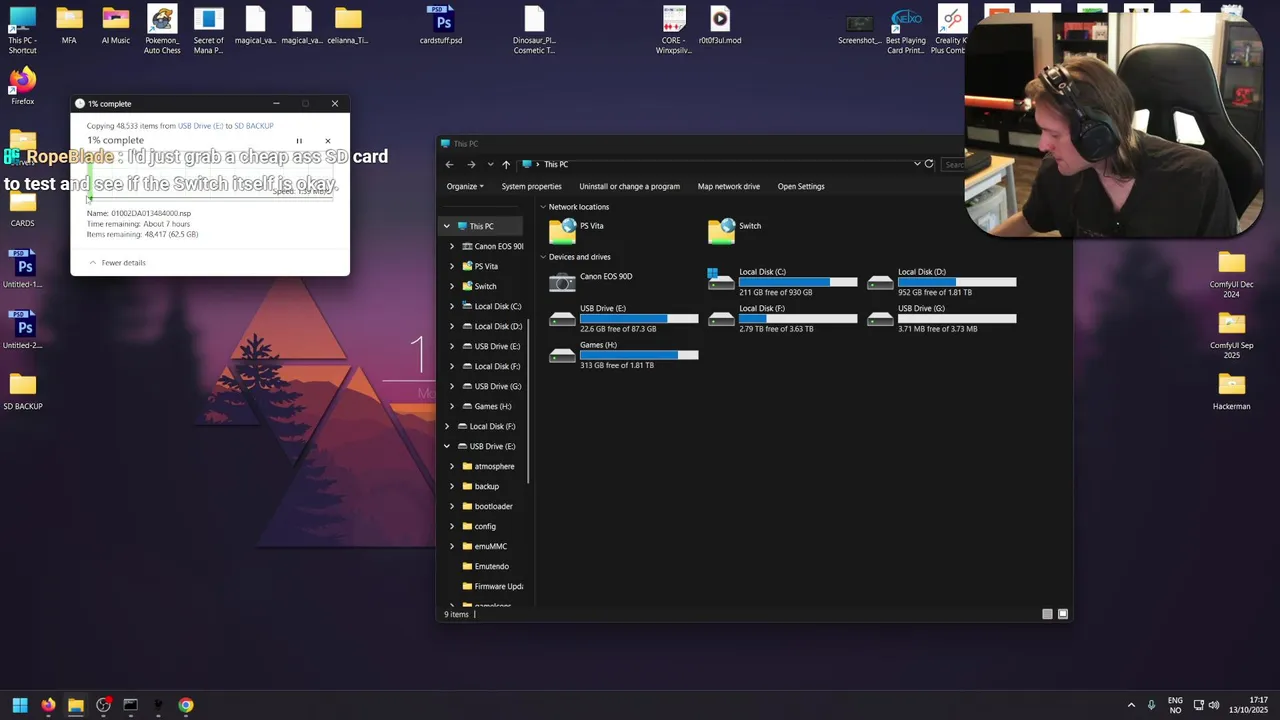Select the AI Music desktop folder
The width and height of the screenshot is (1280, 720).
click(x=115, y=25)
